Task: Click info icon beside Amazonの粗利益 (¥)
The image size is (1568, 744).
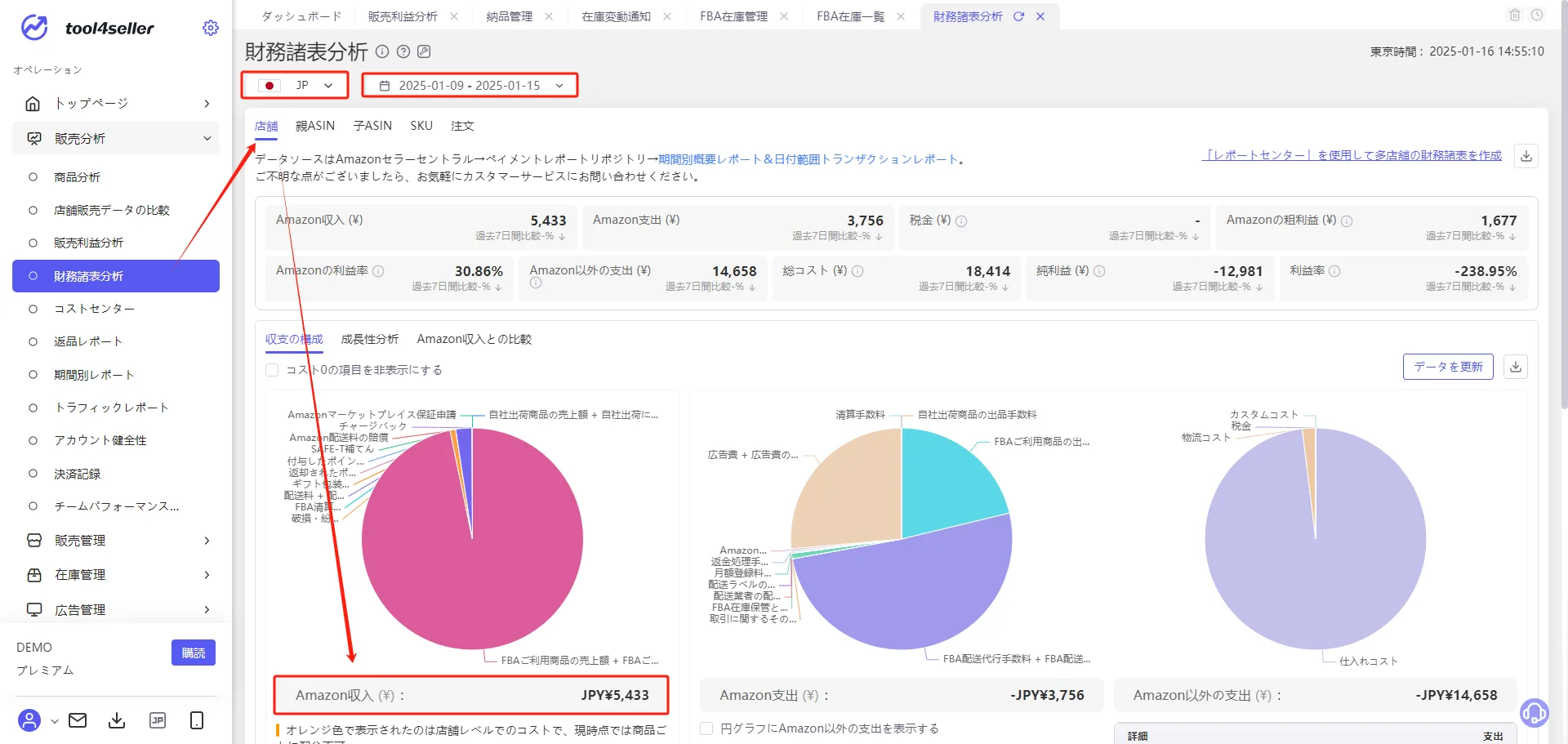Action: pos(1347,221)
